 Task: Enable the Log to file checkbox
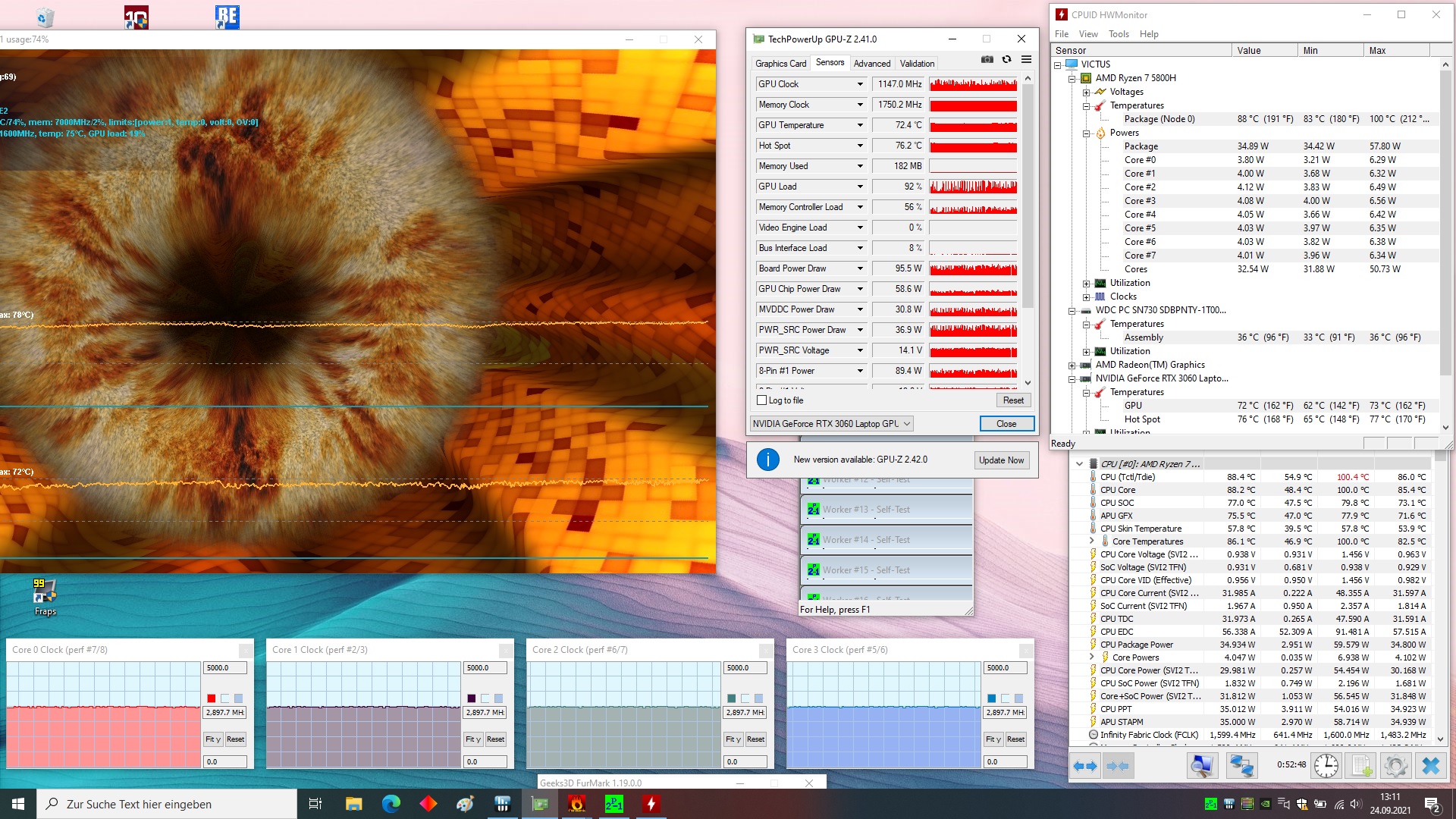click(762, 400)
